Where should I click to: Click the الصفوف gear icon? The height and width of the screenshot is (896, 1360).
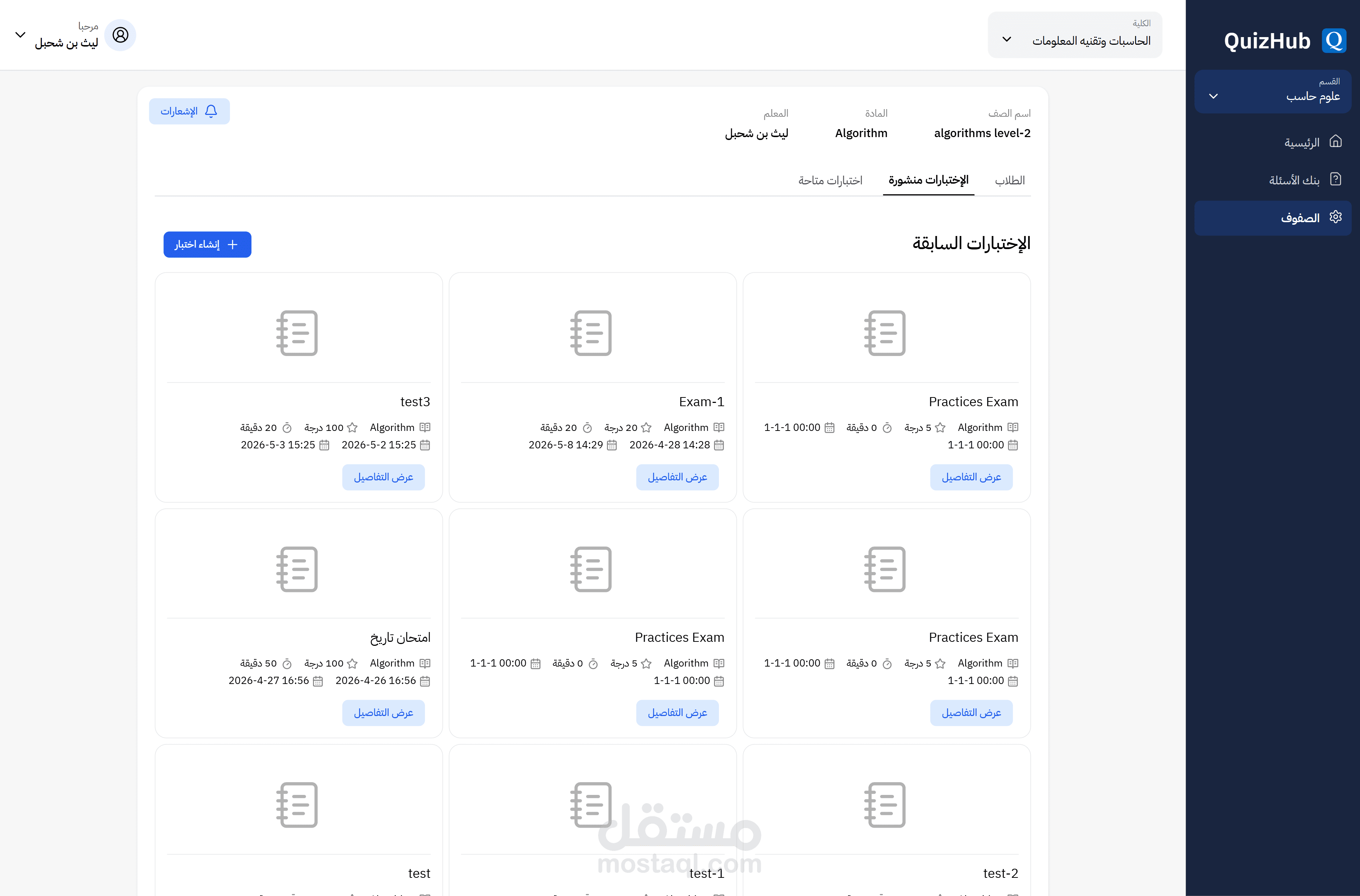(x=1335, y=217)
